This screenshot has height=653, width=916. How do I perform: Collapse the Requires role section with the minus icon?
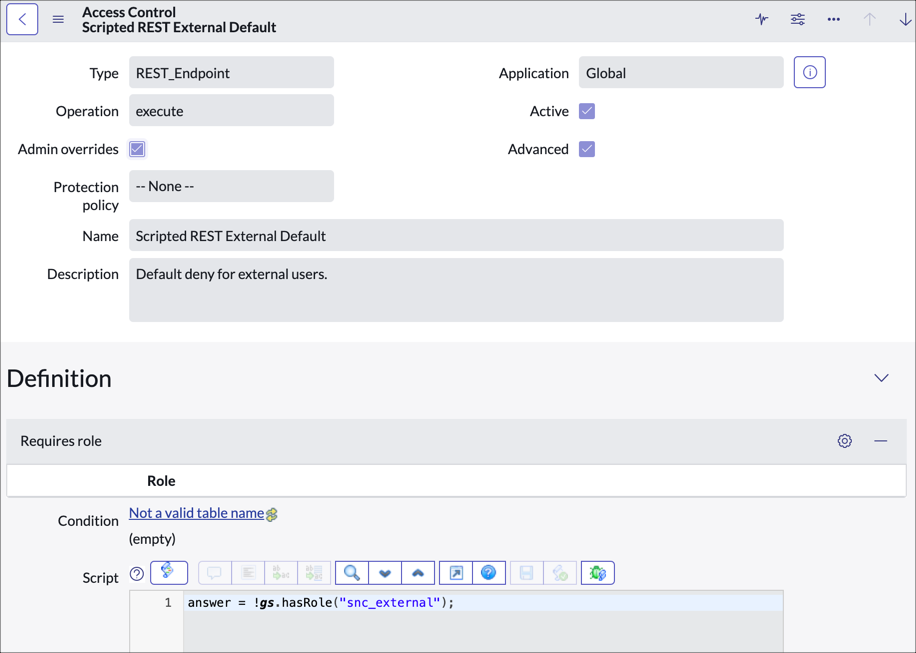[x=878, y=440]
